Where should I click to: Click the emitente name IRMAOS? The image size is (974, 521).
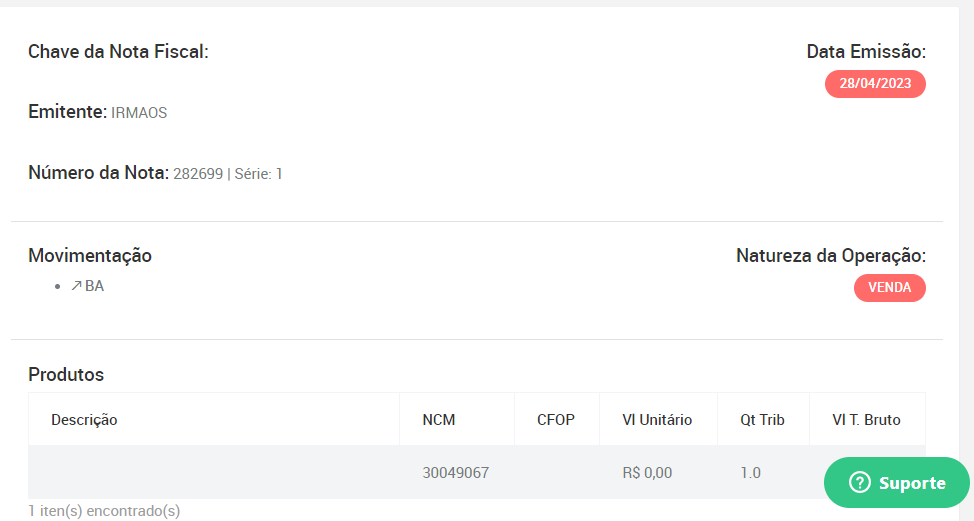tap(139, 113)
